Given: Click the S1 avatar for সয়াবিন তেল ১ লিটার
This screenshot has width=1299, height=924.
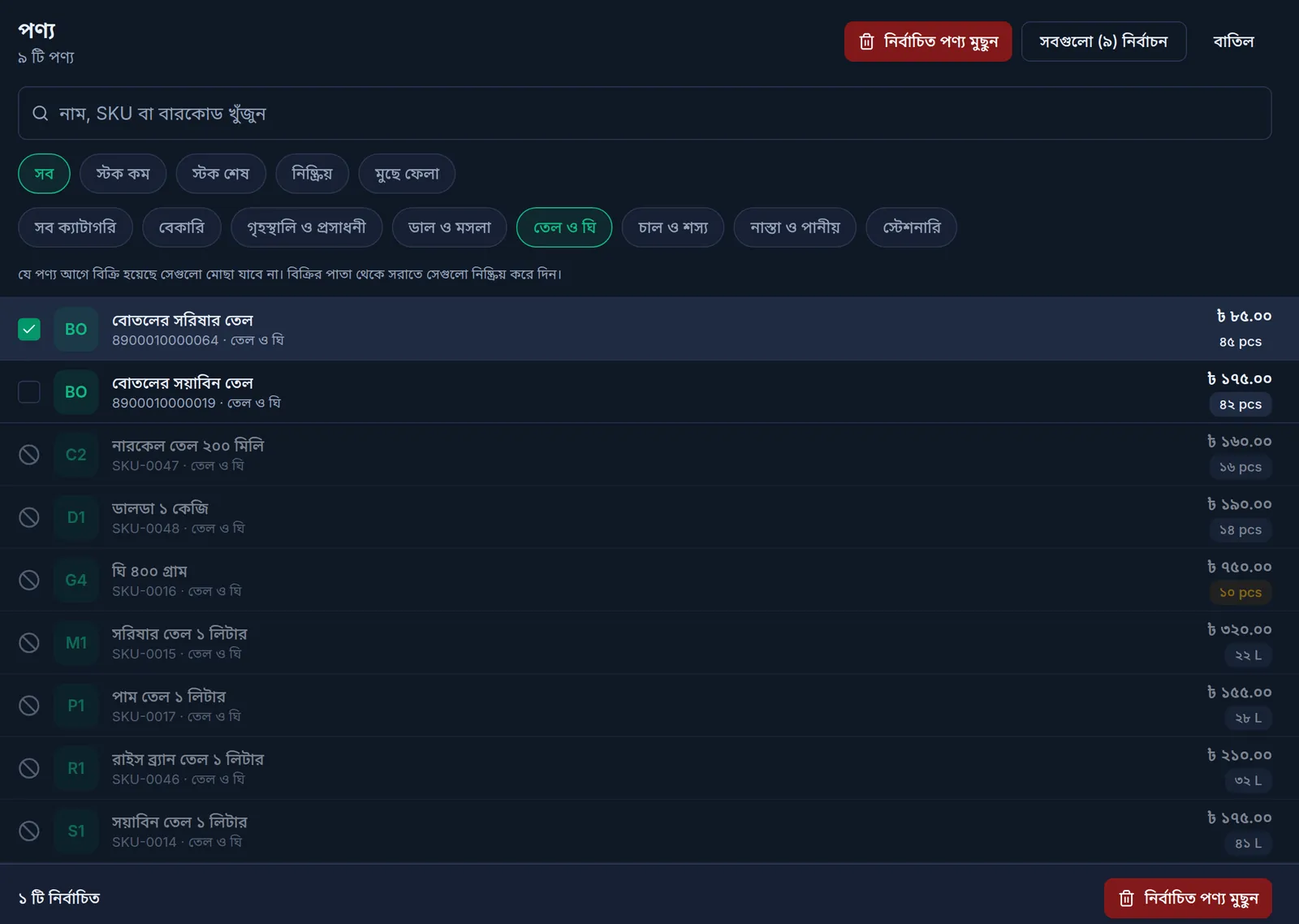Looking at the screenshot, I should [x=76, y=831].
